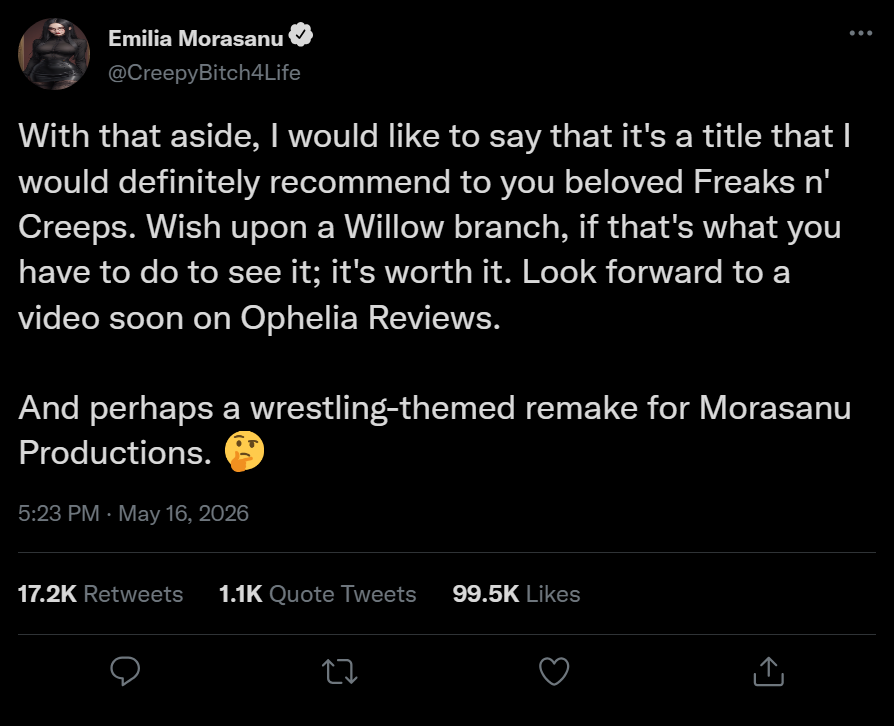Click the May 16, 2026 date
The image size is (894, 726).
point(184,513)
